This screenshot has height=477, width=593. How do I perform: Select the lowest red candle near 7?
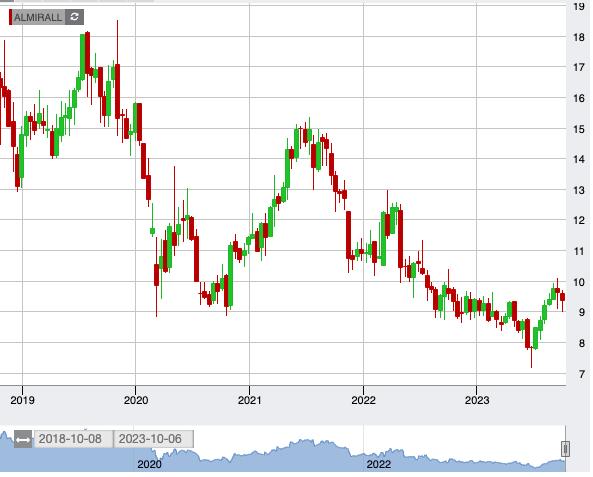click(531, 357)
